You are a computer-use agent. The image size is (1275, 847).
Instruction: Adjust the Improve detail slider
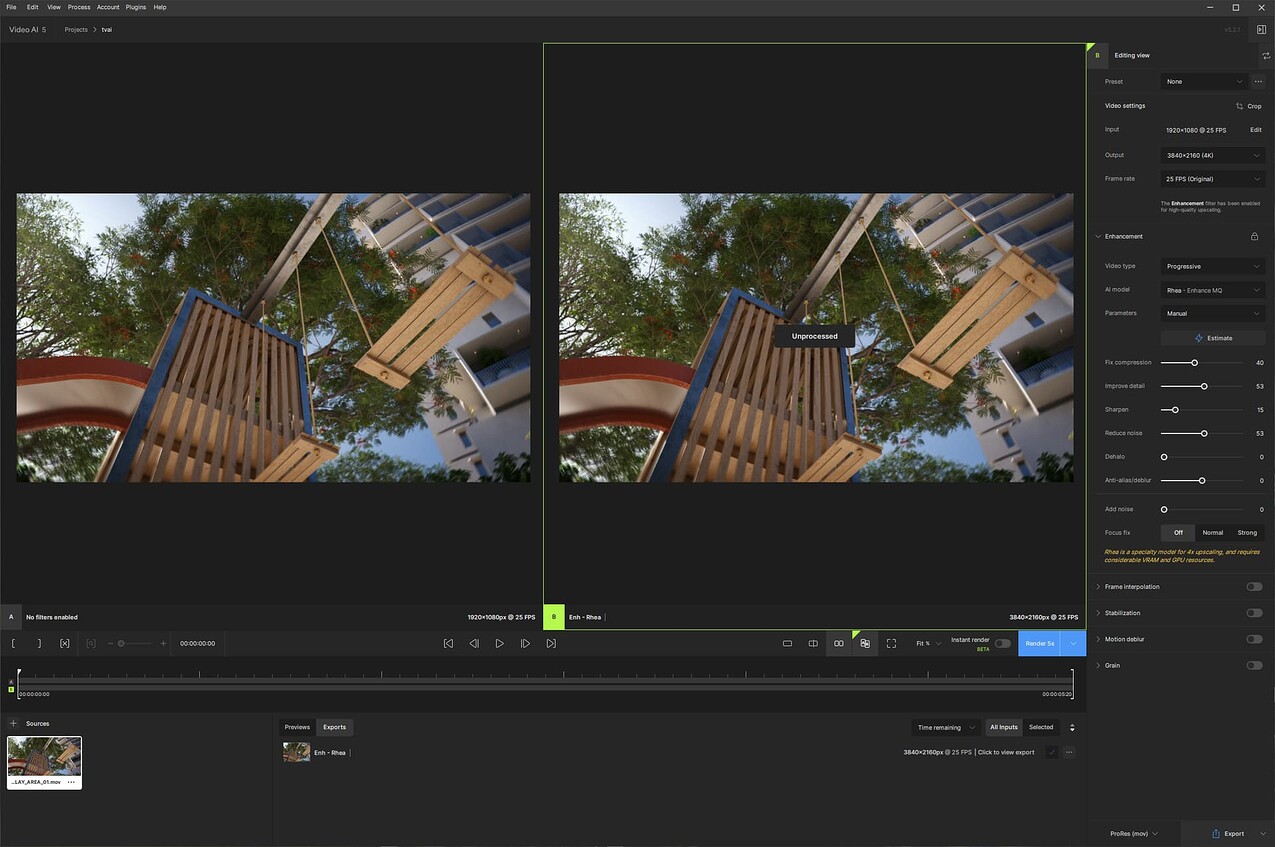click(x=1202, y=386)
